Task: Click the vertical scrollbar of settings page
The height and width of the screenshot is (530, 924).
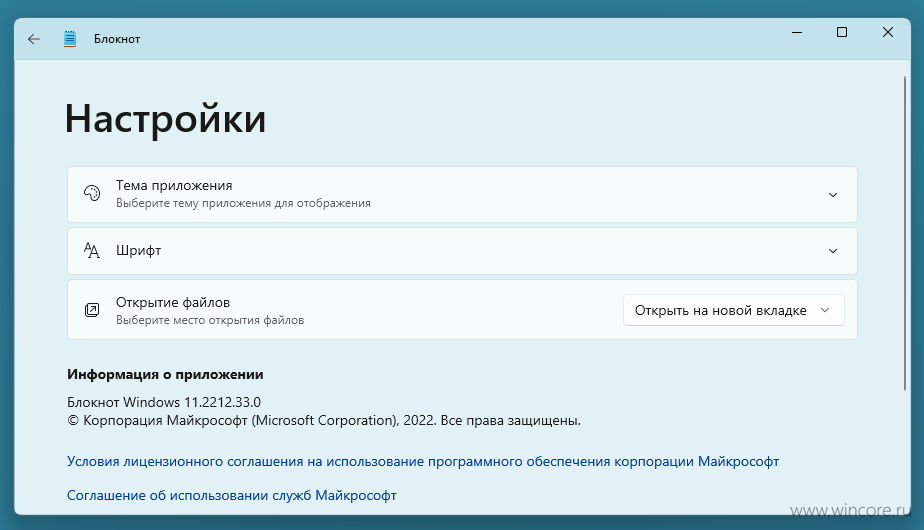Action: tap(905, 233)
